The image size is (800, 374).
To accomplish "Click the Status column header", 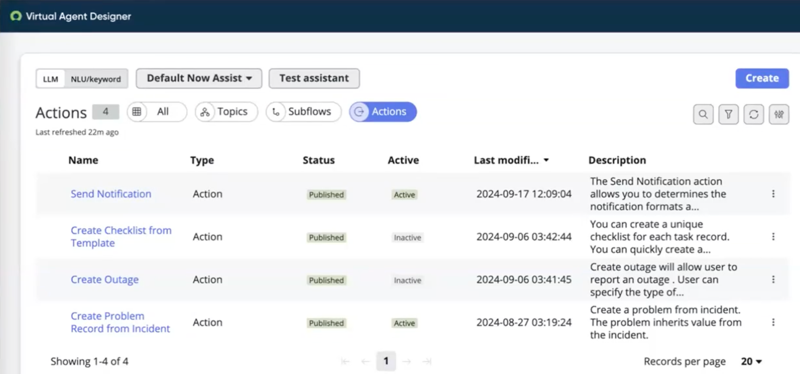I will click(319, 160).
